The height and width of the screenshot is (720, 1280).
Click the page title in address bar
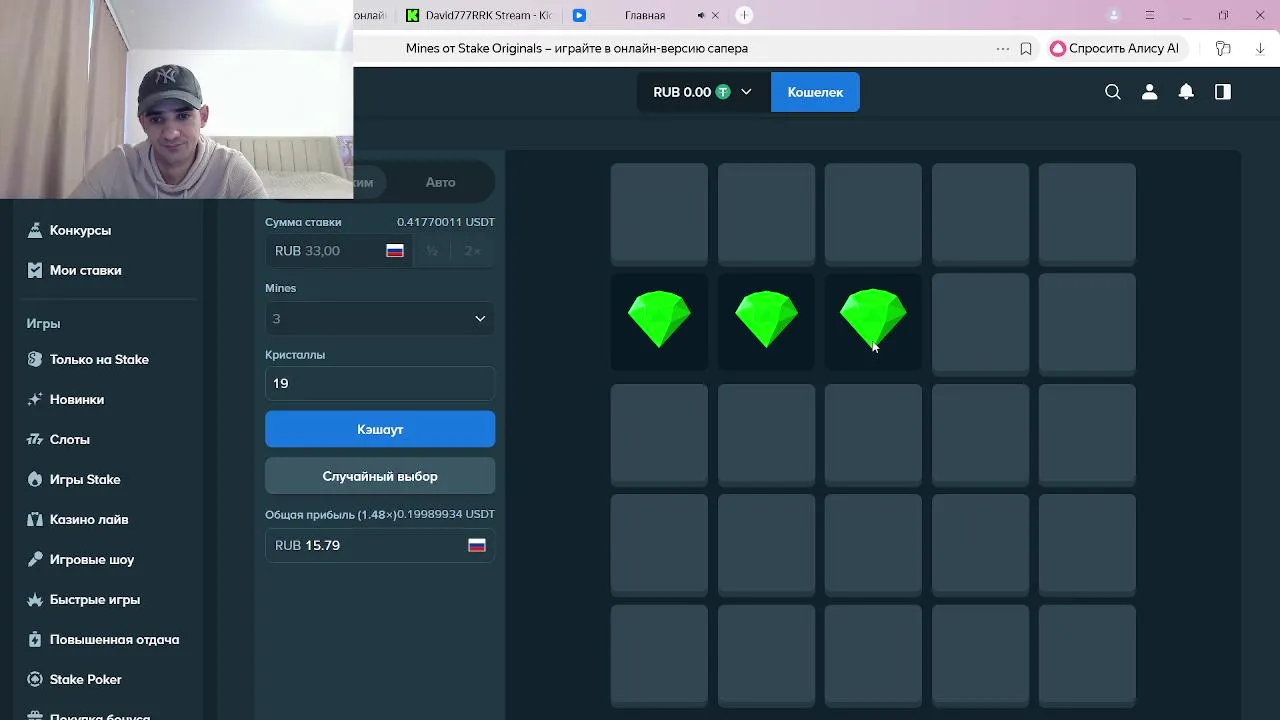coord(577,48)
